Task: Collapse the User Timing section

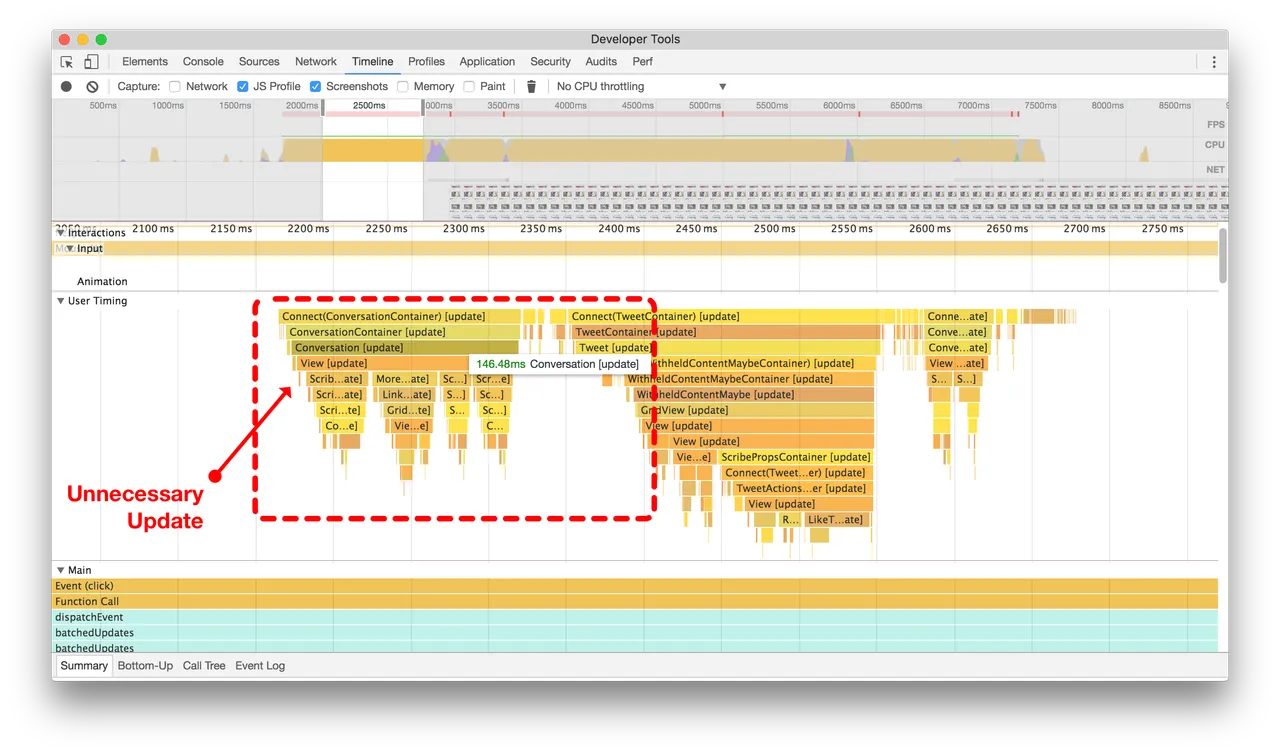Action: pyautogui.click(x=61, y=300)
